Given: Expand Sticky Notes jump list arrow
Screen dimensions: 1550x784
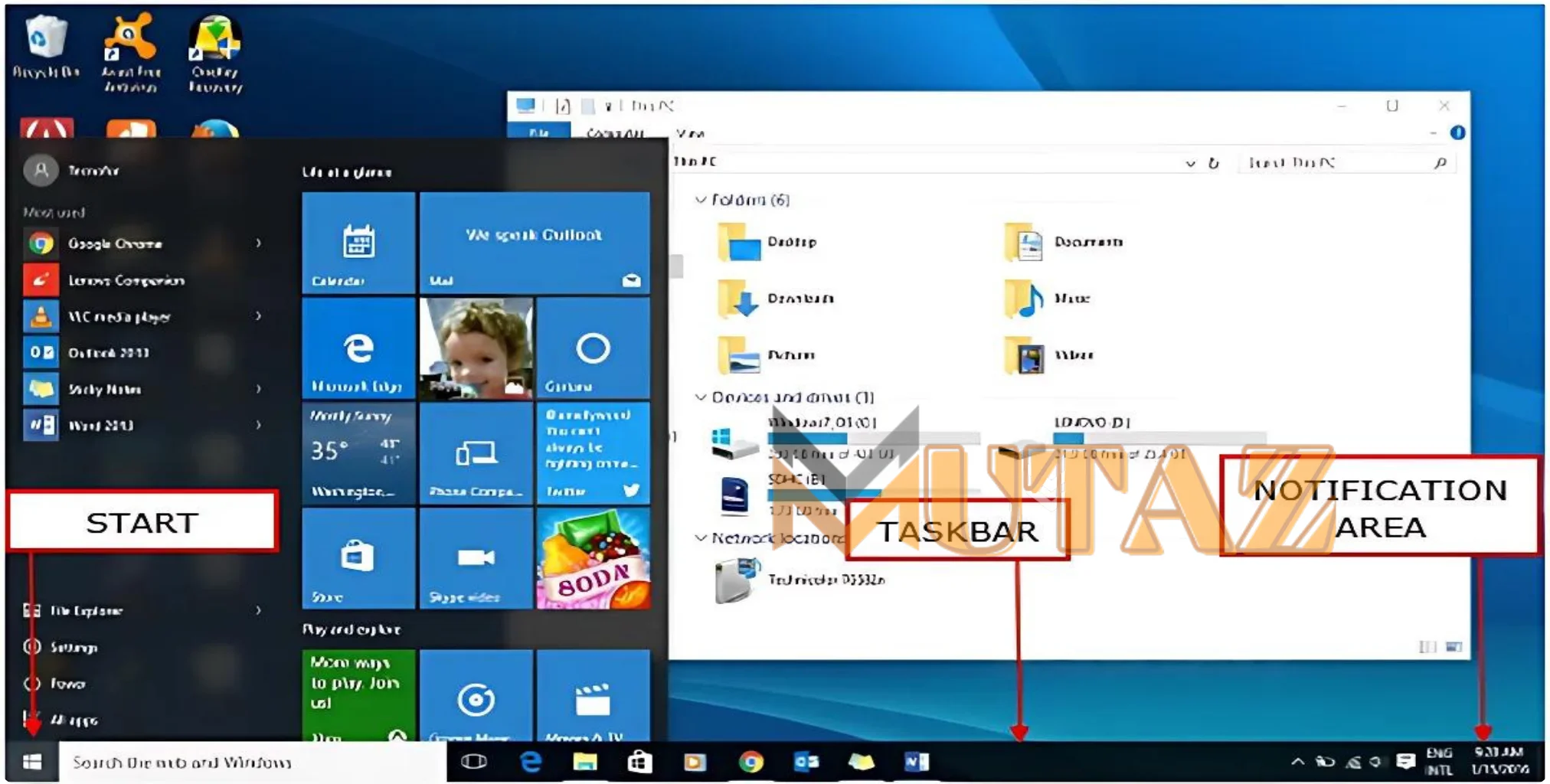Looking at the screenshot, I should click(259, 389).
